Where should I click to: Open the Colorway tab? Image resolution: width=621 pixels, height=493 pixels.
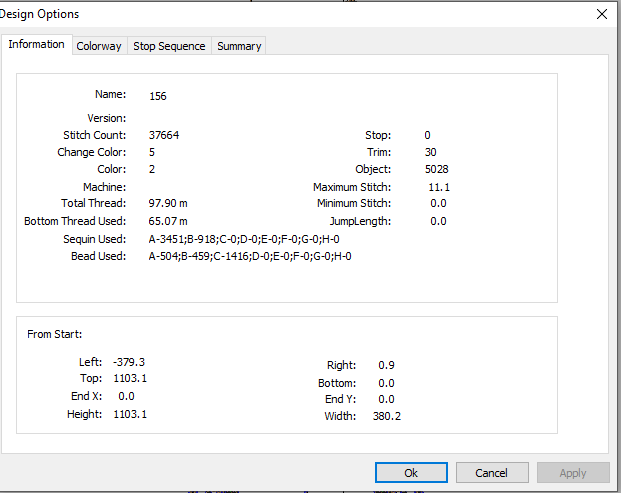tap(99, 46)
